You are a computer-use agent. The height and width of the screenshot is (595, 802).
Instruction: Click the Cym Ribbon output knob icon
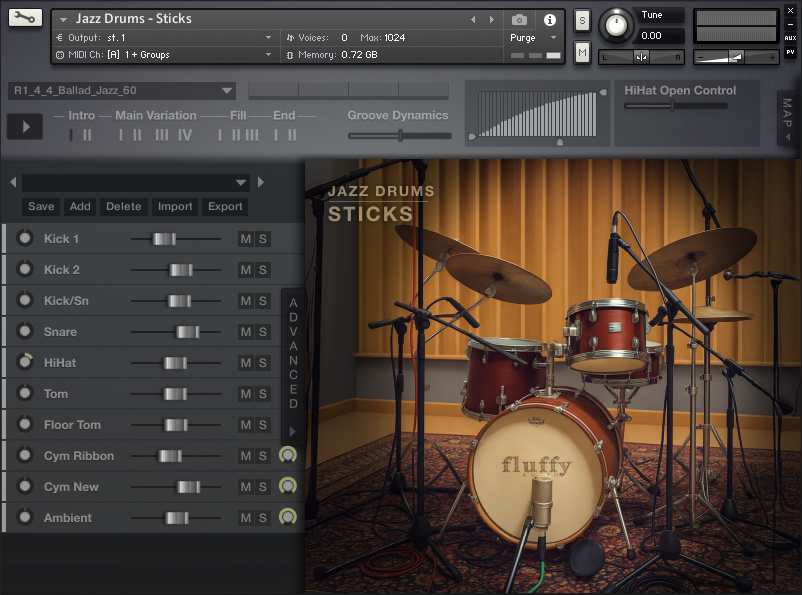click(x=288, y=456)
